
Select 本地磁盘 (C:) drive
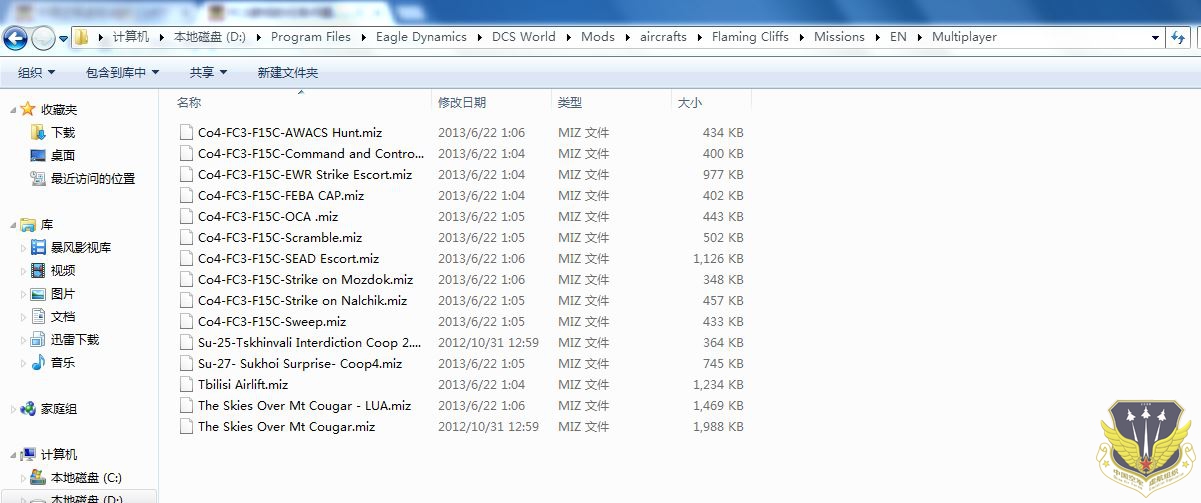[85, 477]
